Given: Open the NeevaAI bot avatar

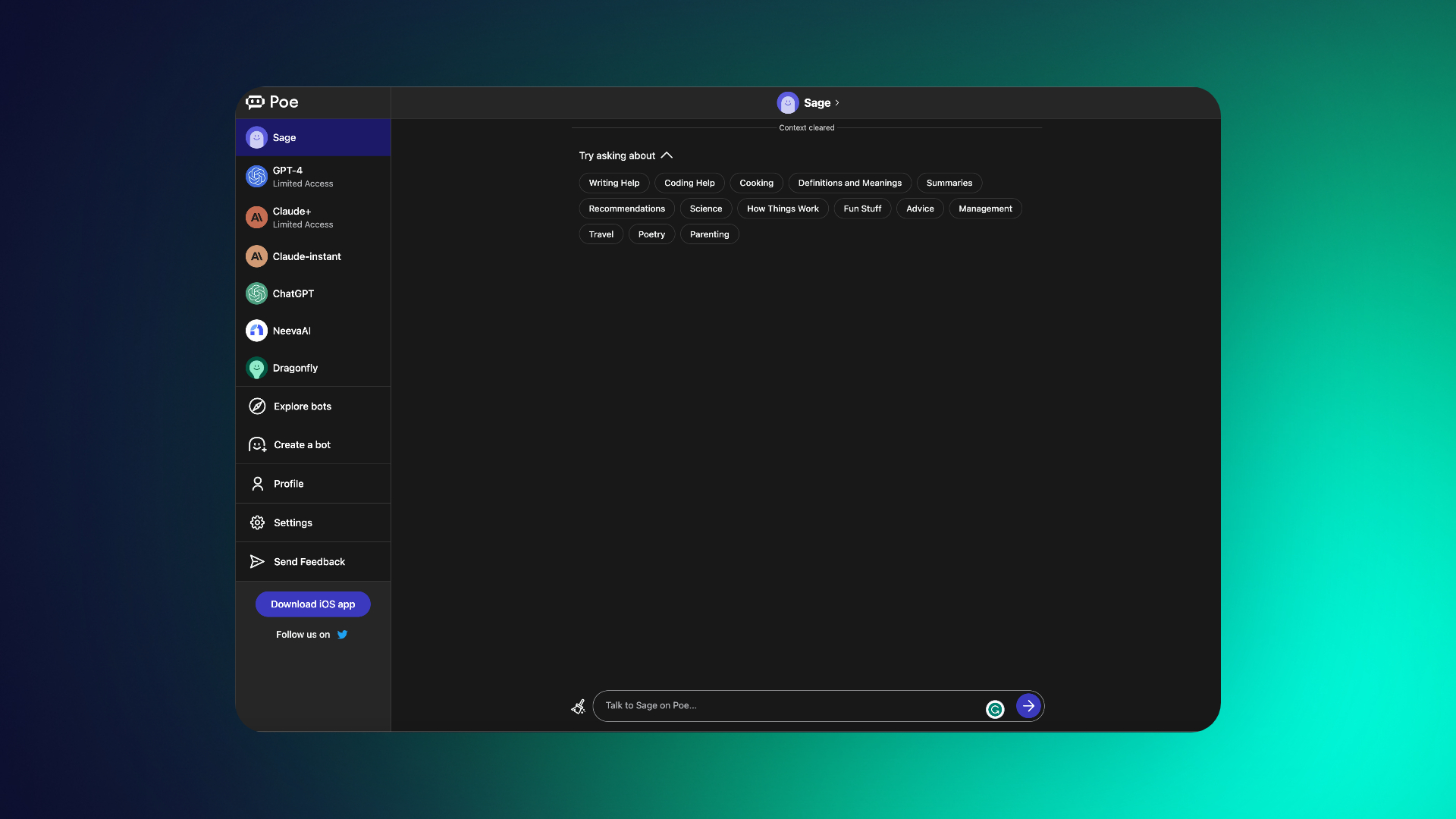Looking at the screenshot, I should [256, 331].
